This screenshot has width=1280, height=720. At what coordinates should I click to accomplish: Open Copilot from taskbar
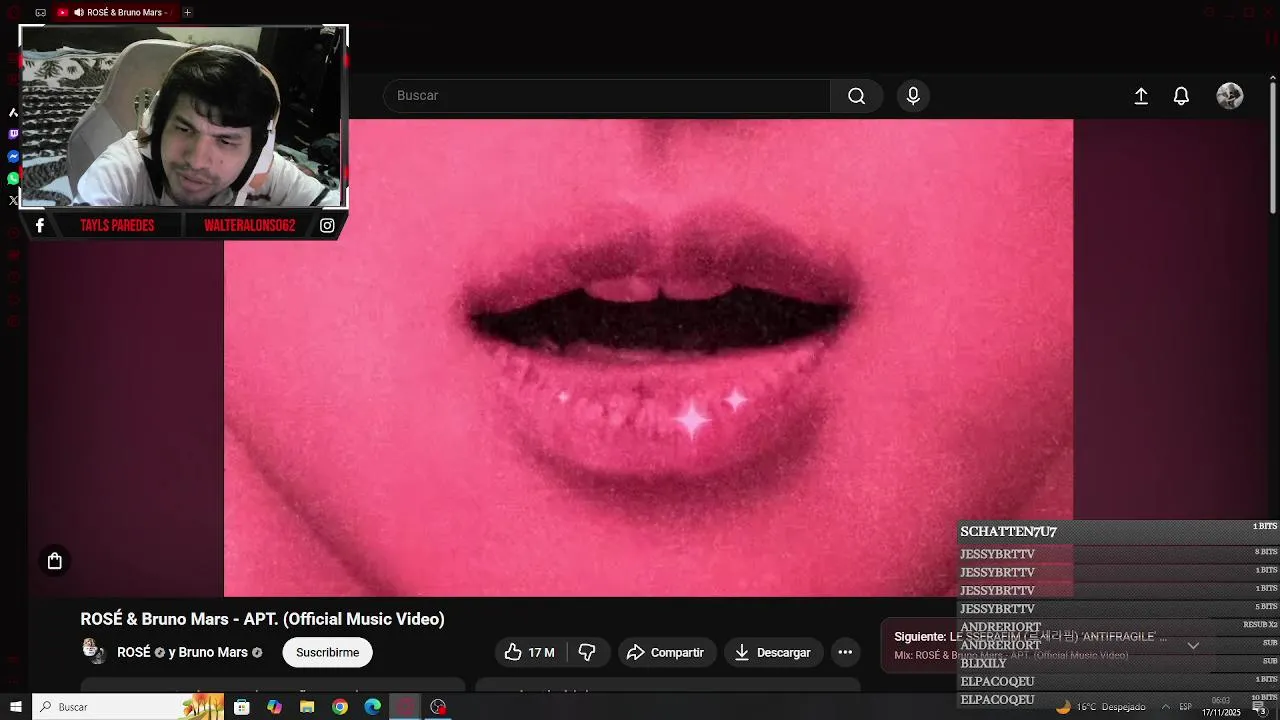[x=274, y=707]
